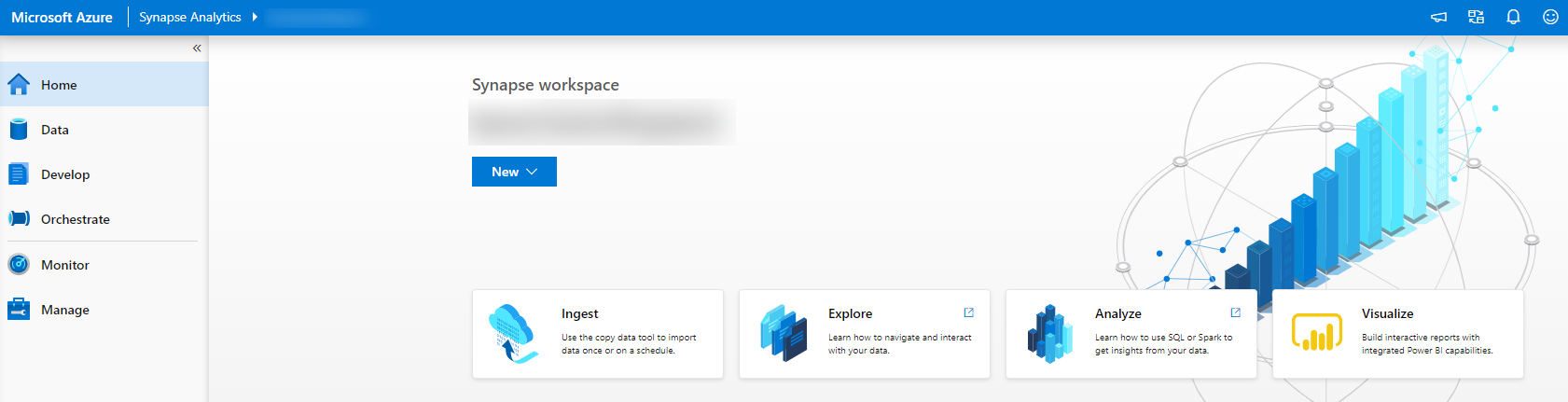Click 'Learn how to use SQL or Spark' text

[x=1163, y=344]
